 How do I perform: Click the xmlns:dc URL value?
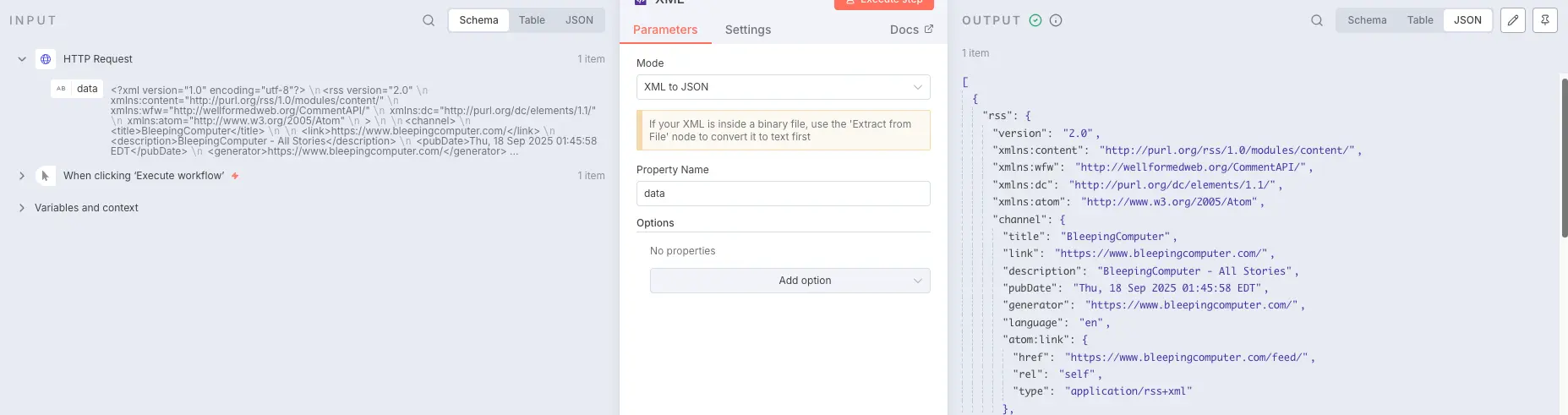point(1172,185)
